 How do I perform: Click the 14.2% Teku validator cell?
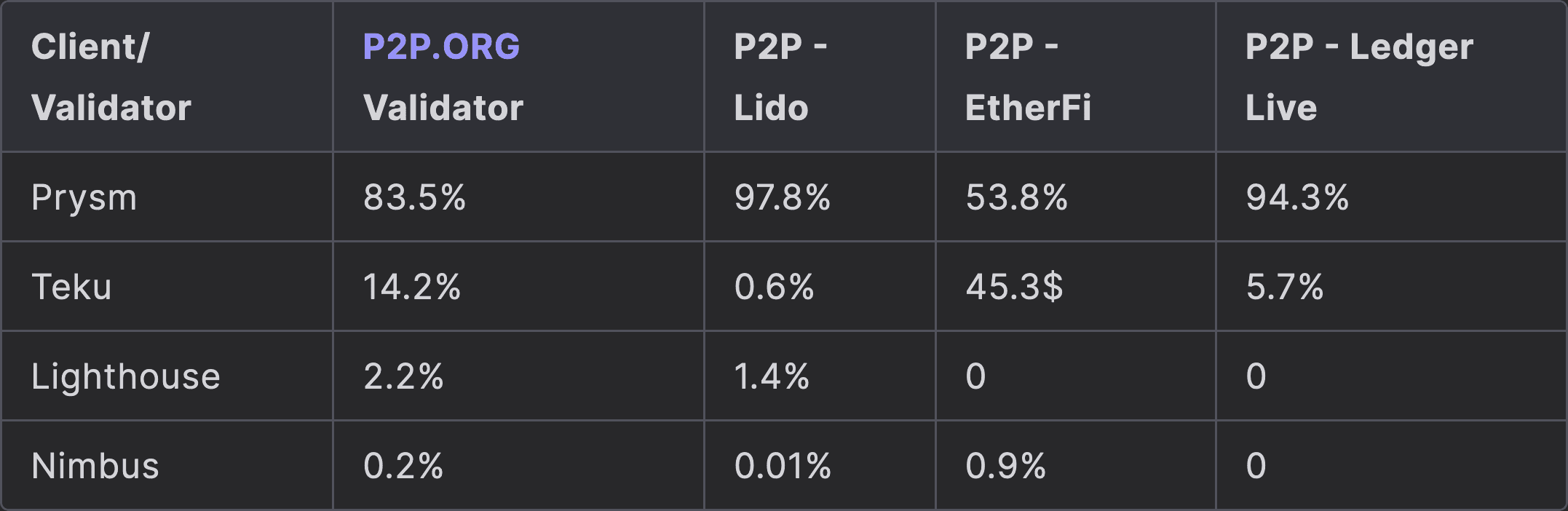pyautogui.click(x=412, y=287)
